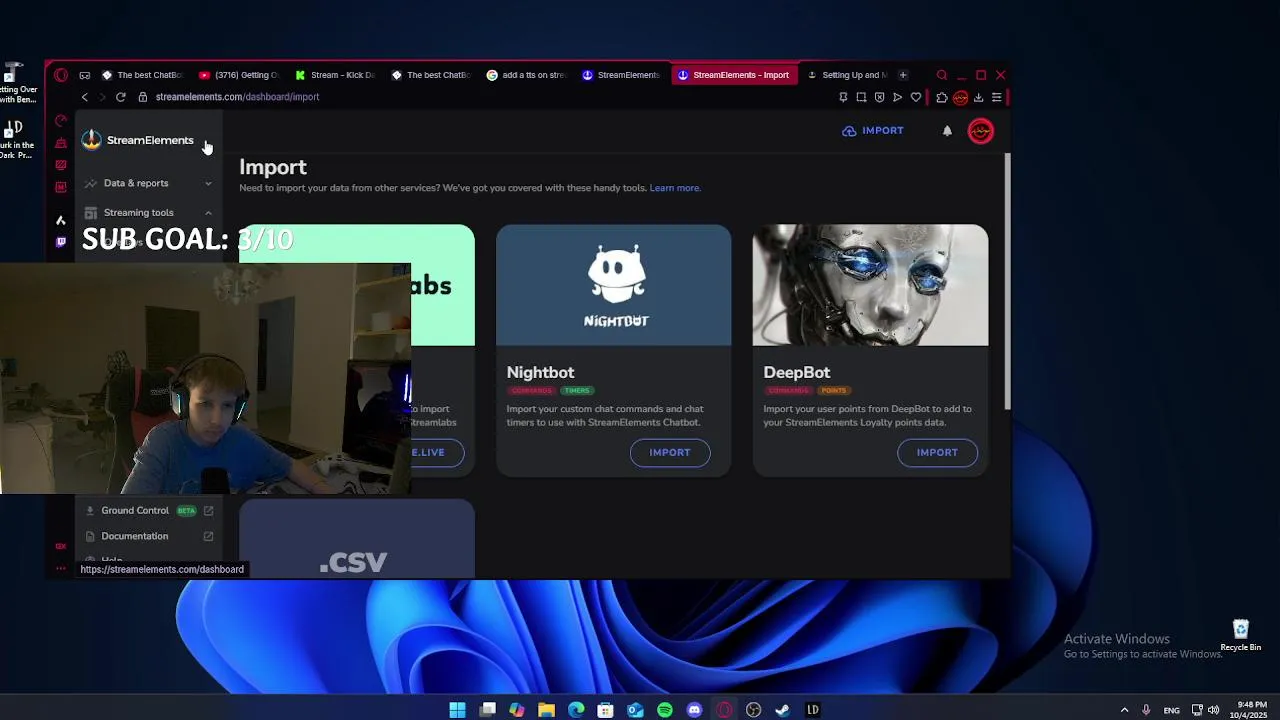1280x720 pixels.
Task: Open Opera easy setup menu icon
Action: pos(997,97)
